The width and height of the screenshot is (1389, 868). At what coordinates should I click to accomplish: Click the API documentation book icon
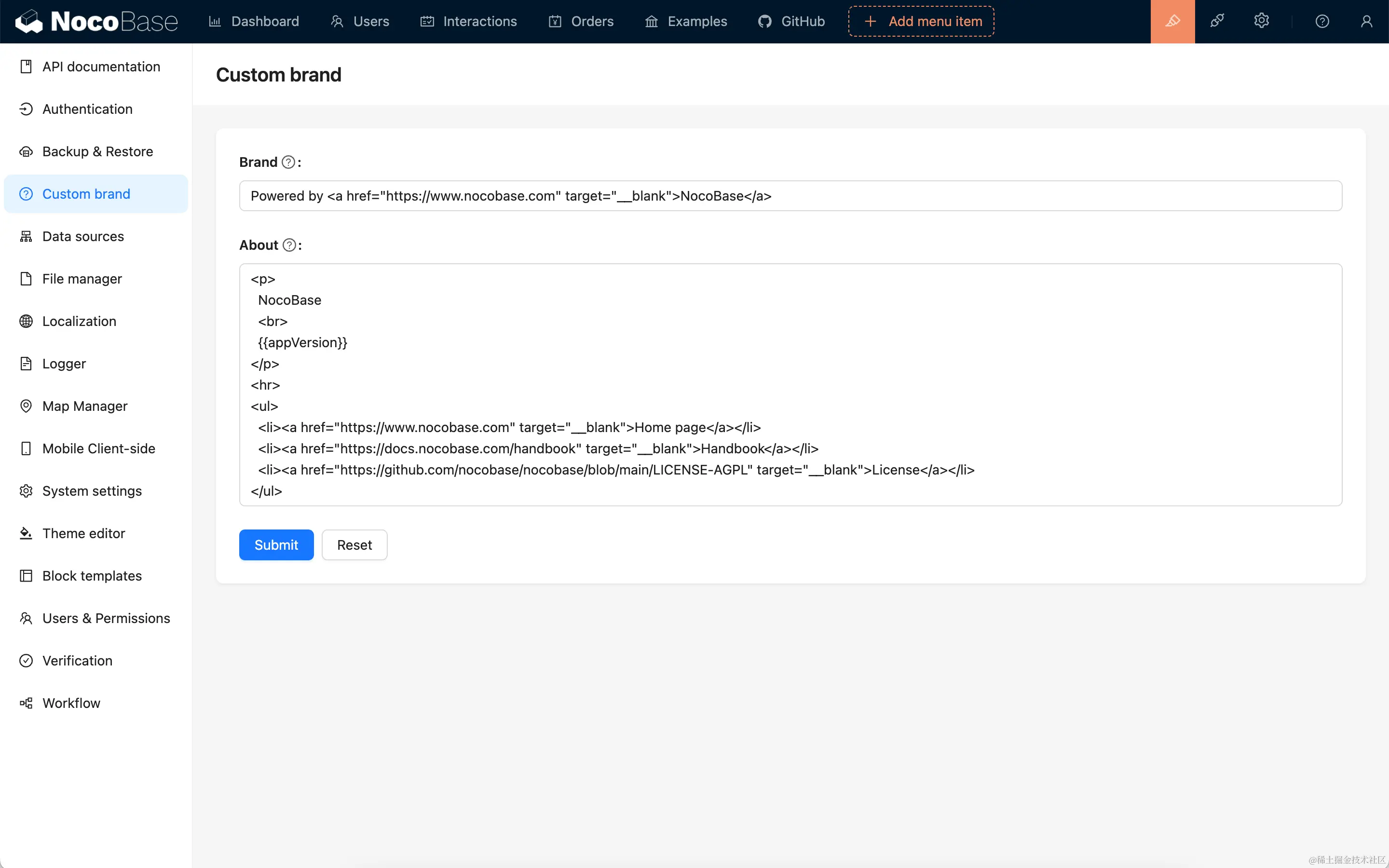[x=26, y=67]
